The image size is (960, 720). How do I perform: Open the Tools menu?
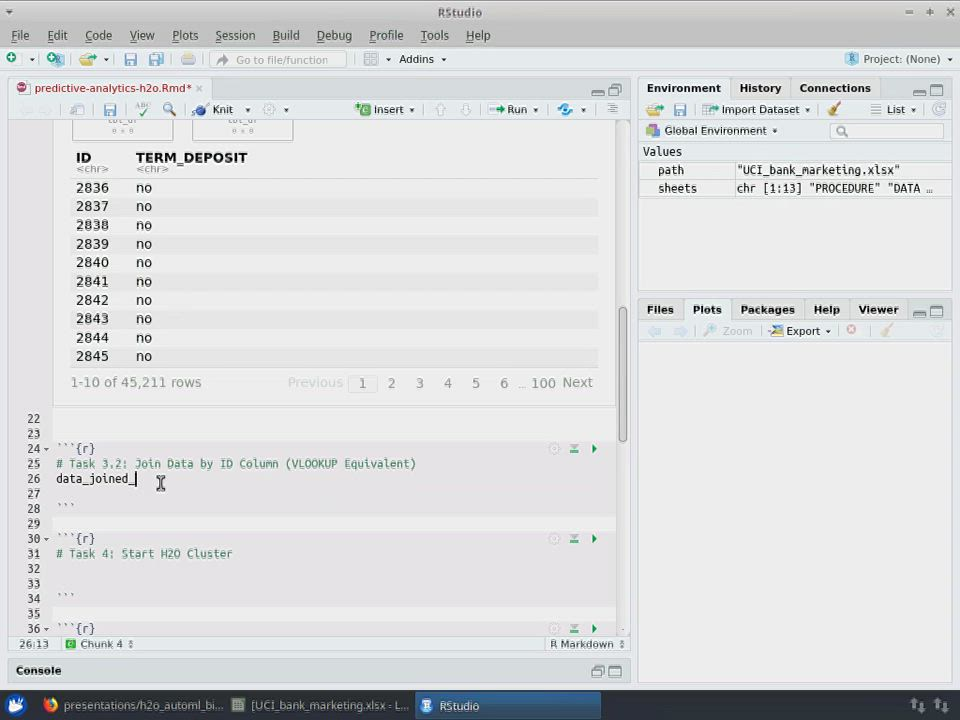tap(434, 36)
